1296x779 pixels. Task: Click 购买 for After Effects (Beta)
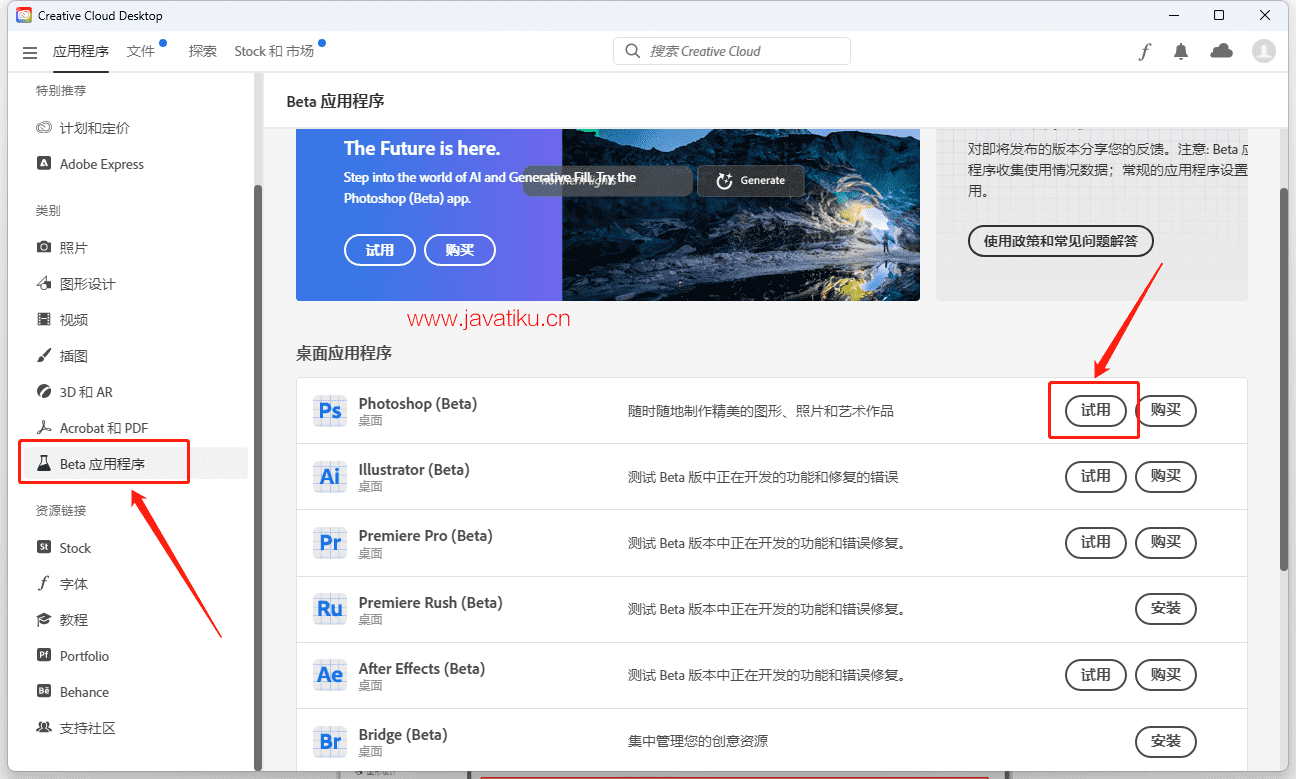[x=1166, y=675]
